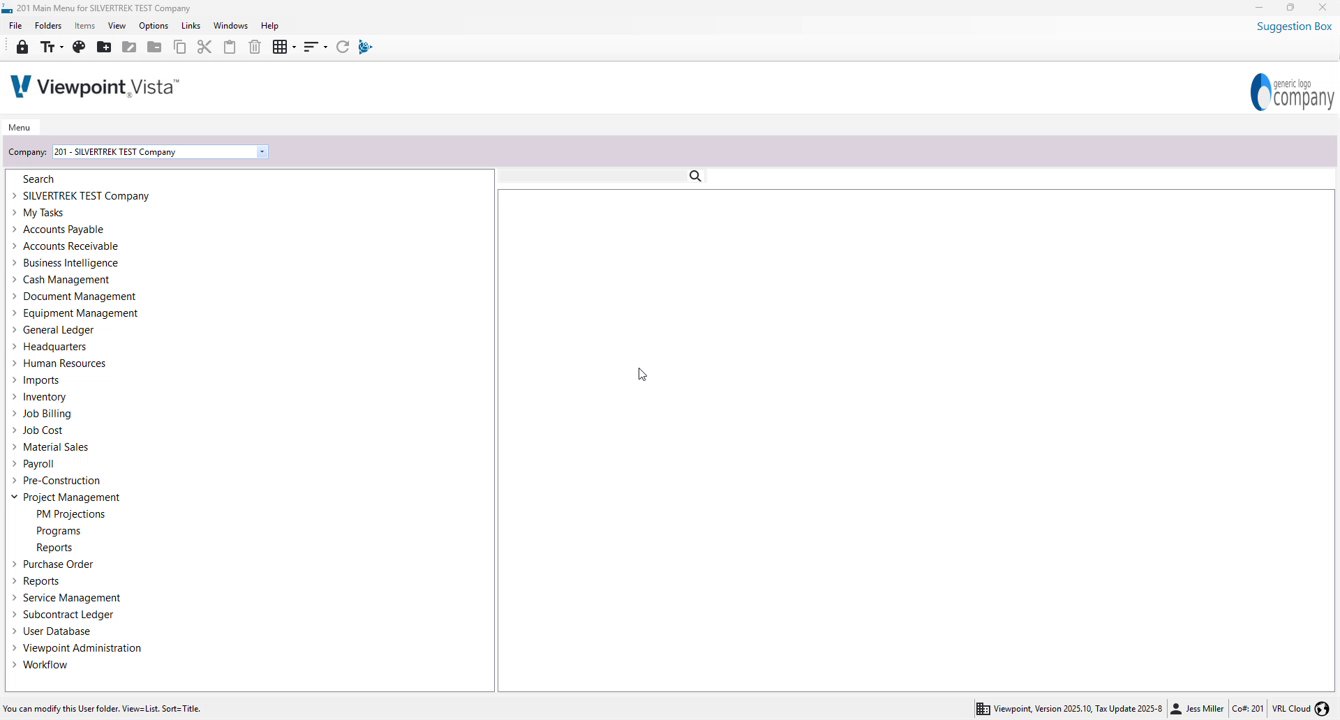This screenshot has width=1340, height=720.
Task: Expand the General Ledger folder arrow
Action: [14, 330]
